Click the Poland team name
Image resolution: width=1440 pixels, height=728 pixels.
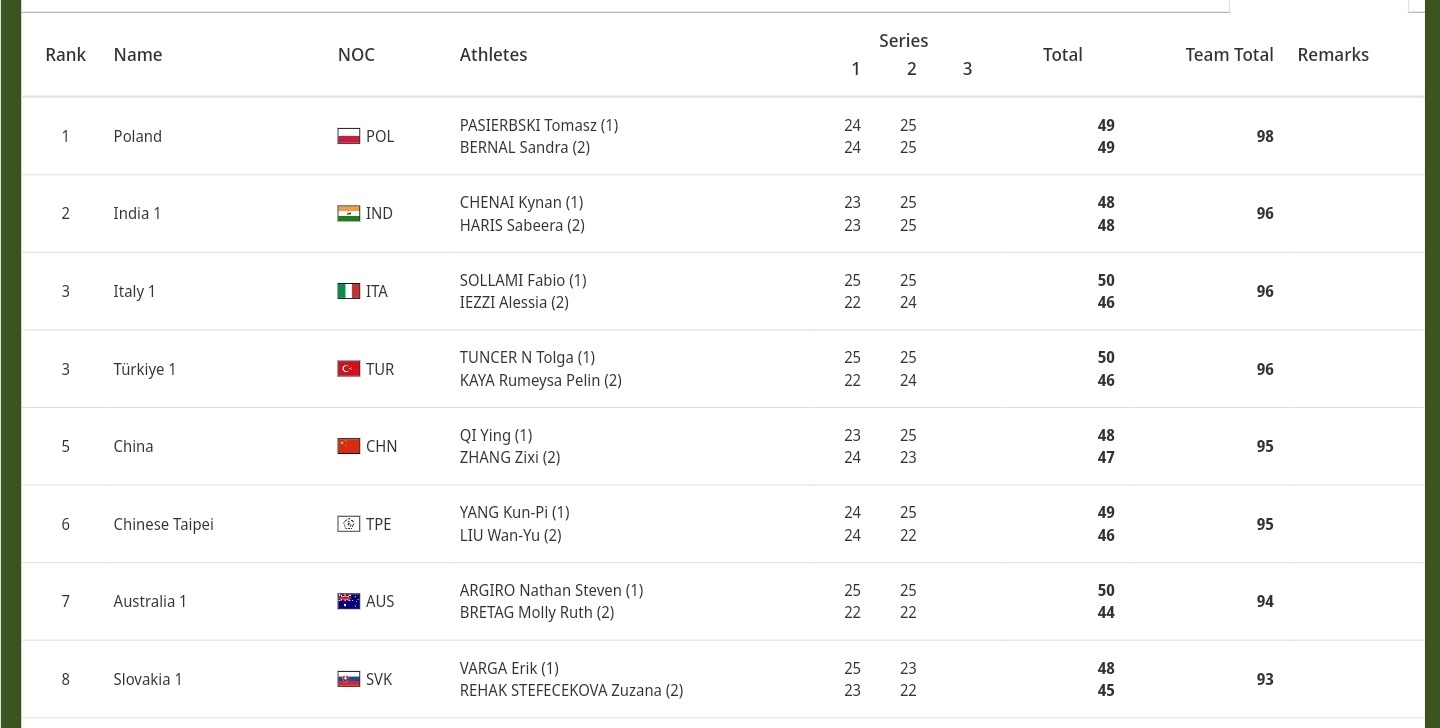pyautogui.click(x=137, y=136)
